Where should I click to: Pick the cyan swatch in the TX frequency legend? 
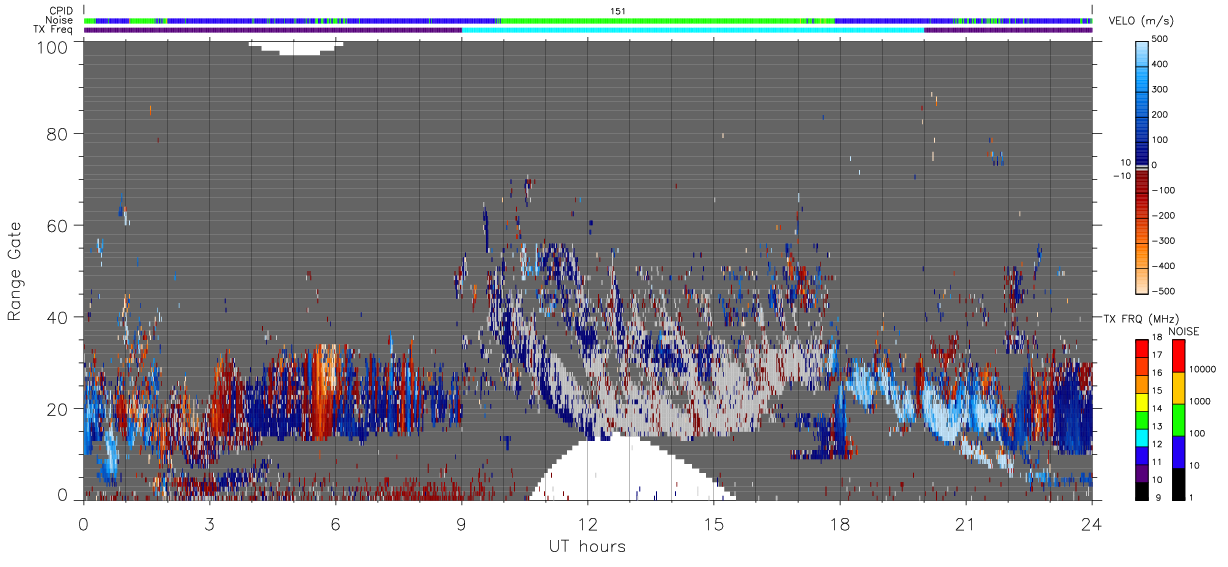click(x=1142, y=436)
